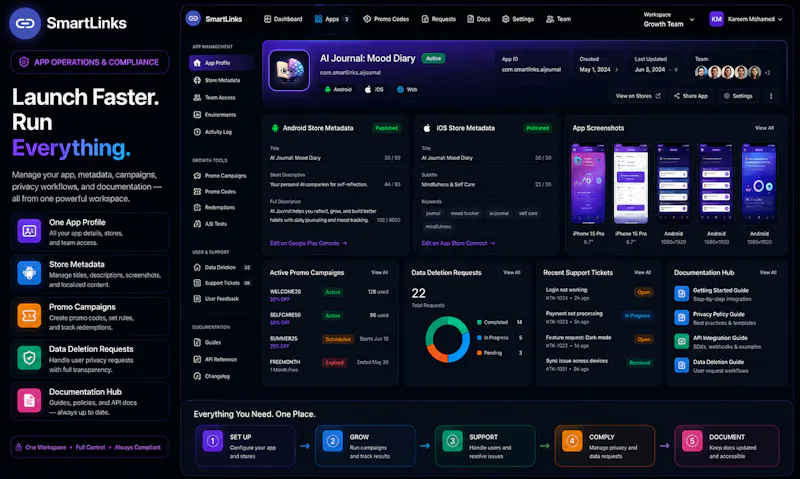Follow Edit on Google Play Console link
The height and width of the screenshot is (479, 800).
coord(308,243)
